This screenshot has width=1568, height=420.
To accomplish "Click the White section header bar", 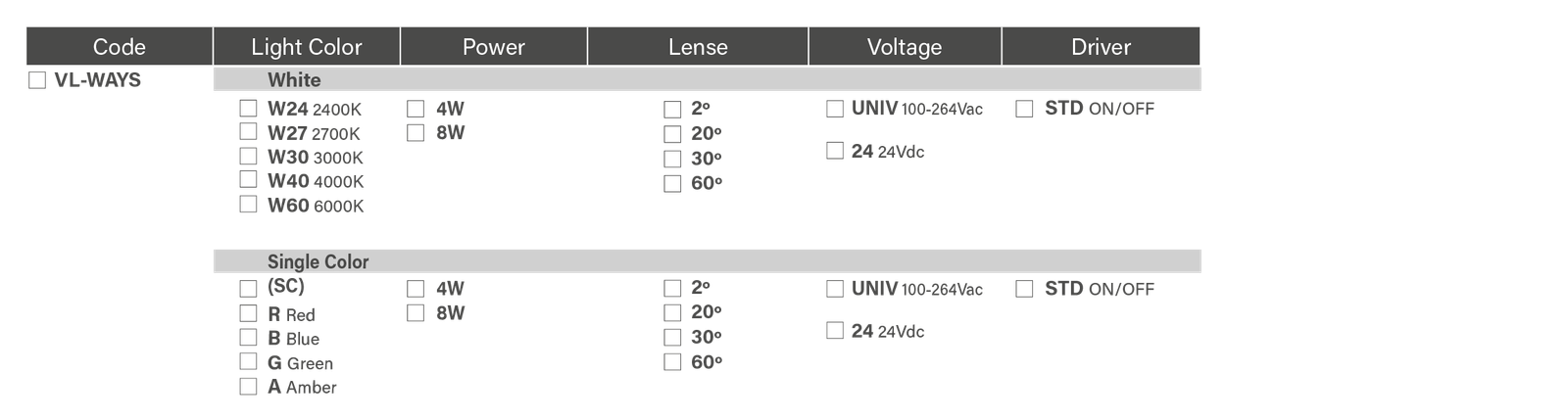I will (x=706, y=80).
